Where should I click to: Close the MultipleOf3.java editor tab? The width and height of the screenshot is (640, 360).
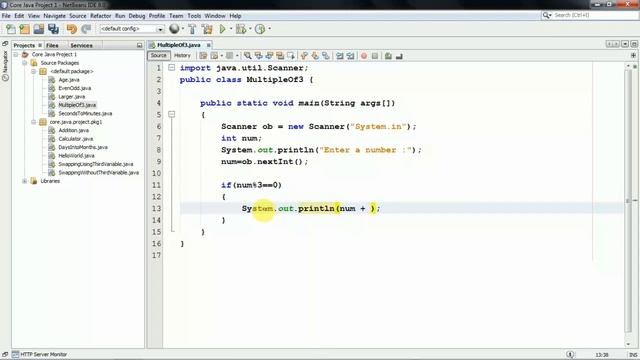[x=209, y=45]
